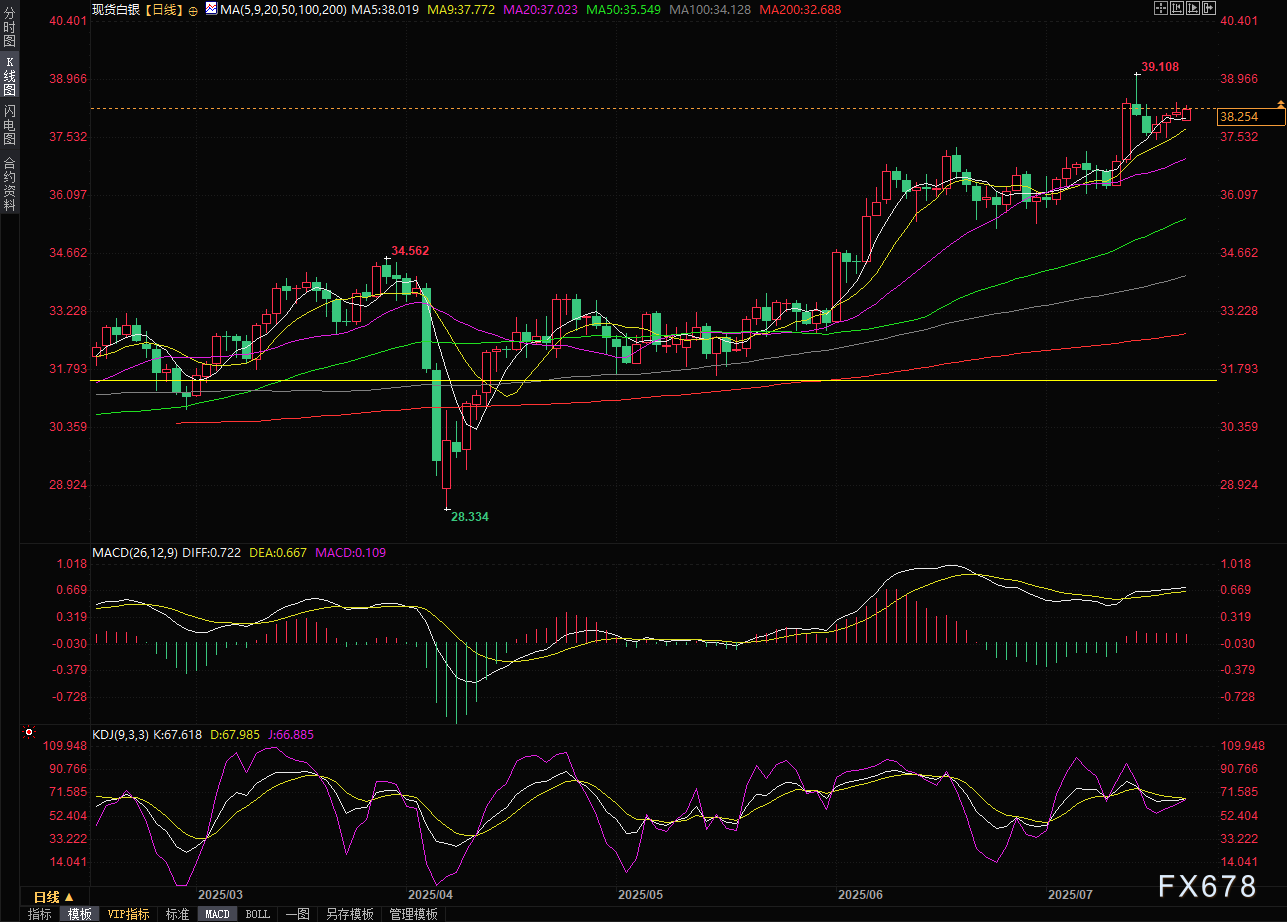Click the orange double-arrow price alert icon
This screenshot has width=1287, height=922.
tap(1279, 104)
